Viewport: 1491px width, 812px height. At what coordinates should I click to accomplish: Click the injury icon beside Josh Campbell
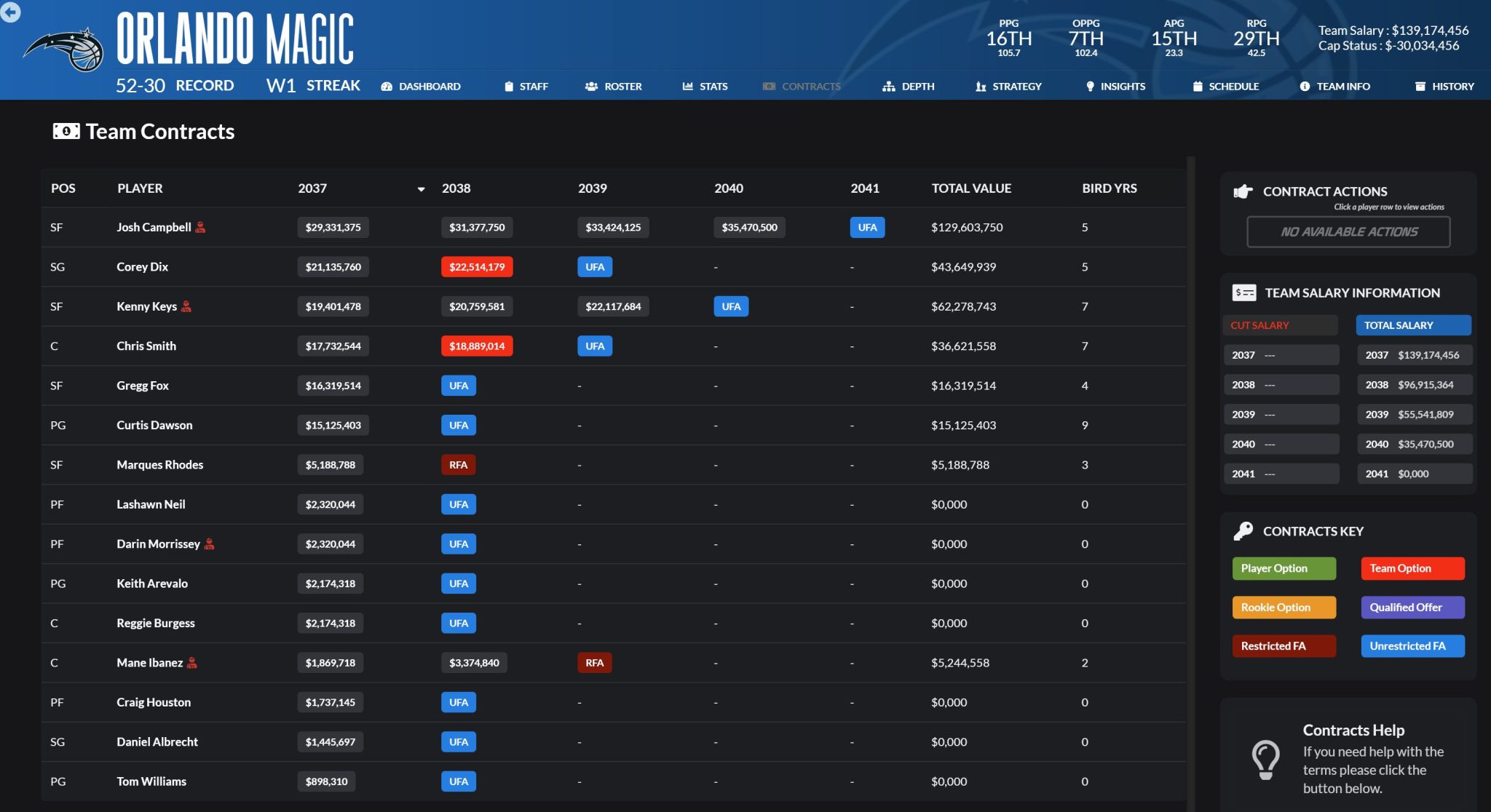click(x=201, y=227)
